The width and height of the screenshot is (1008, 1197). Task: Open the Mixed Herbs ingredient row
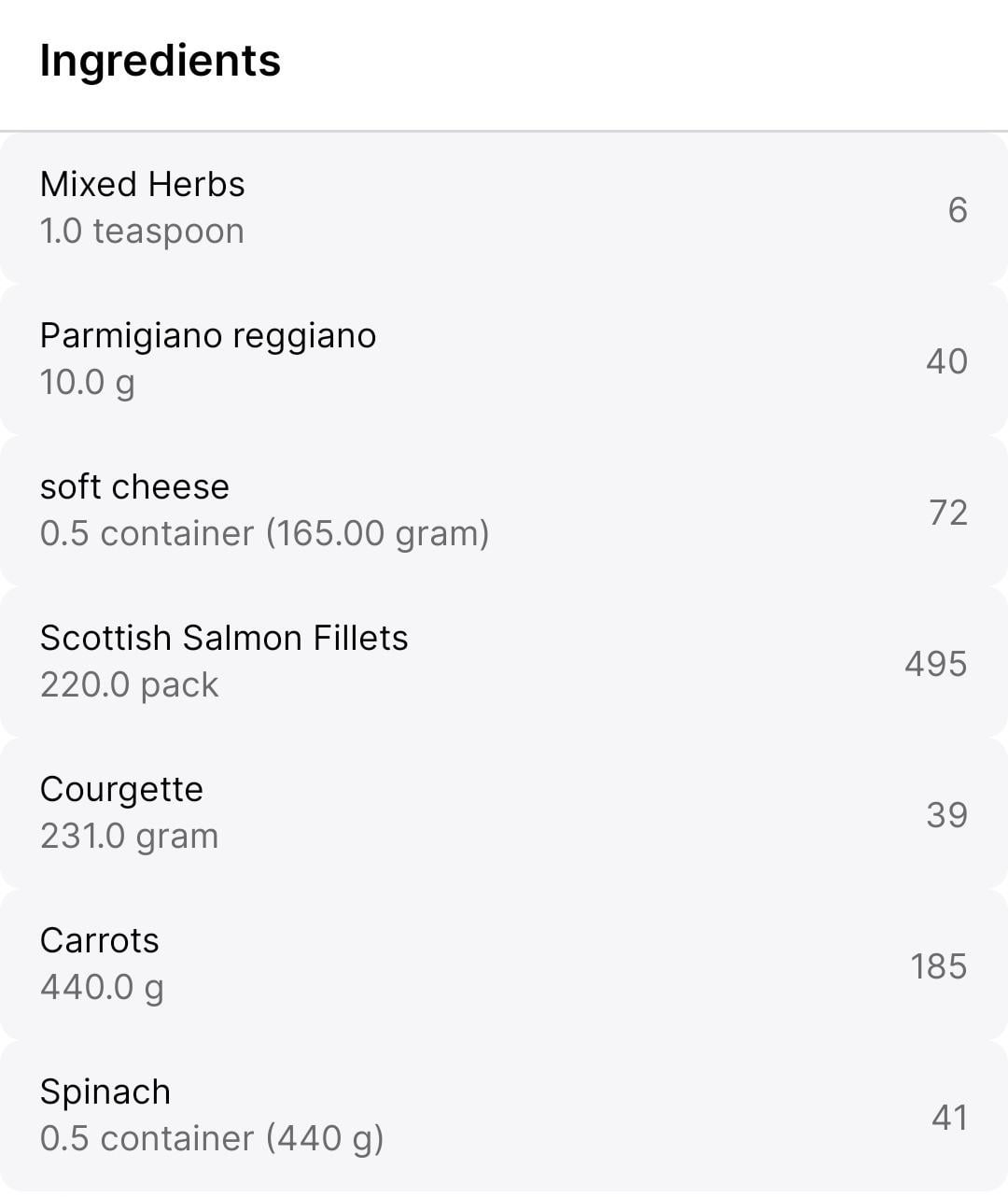(x=504, y=208)
